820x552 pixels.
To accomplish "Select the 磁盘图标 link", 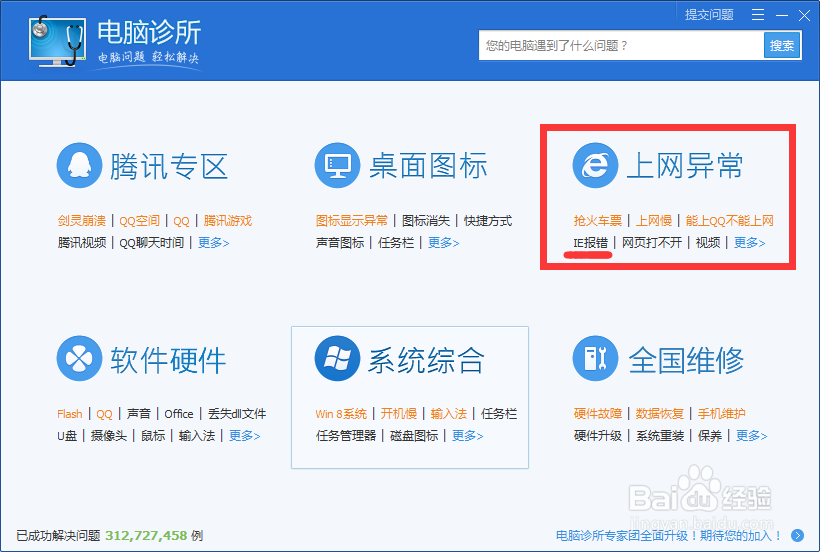I will [414, 435].
